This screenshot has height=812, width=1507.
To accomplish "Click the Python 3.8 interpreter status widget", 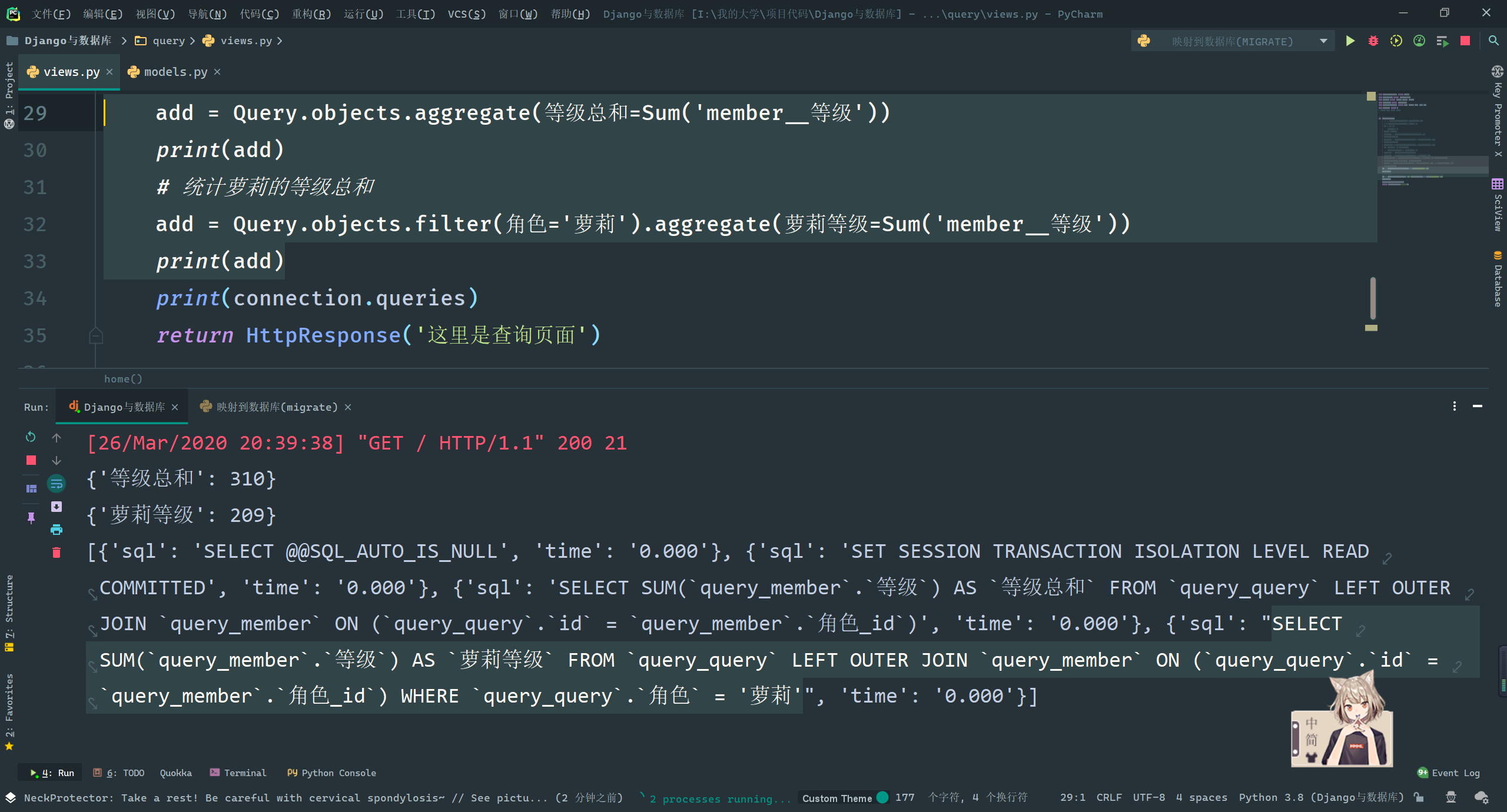I will 1320,797.
